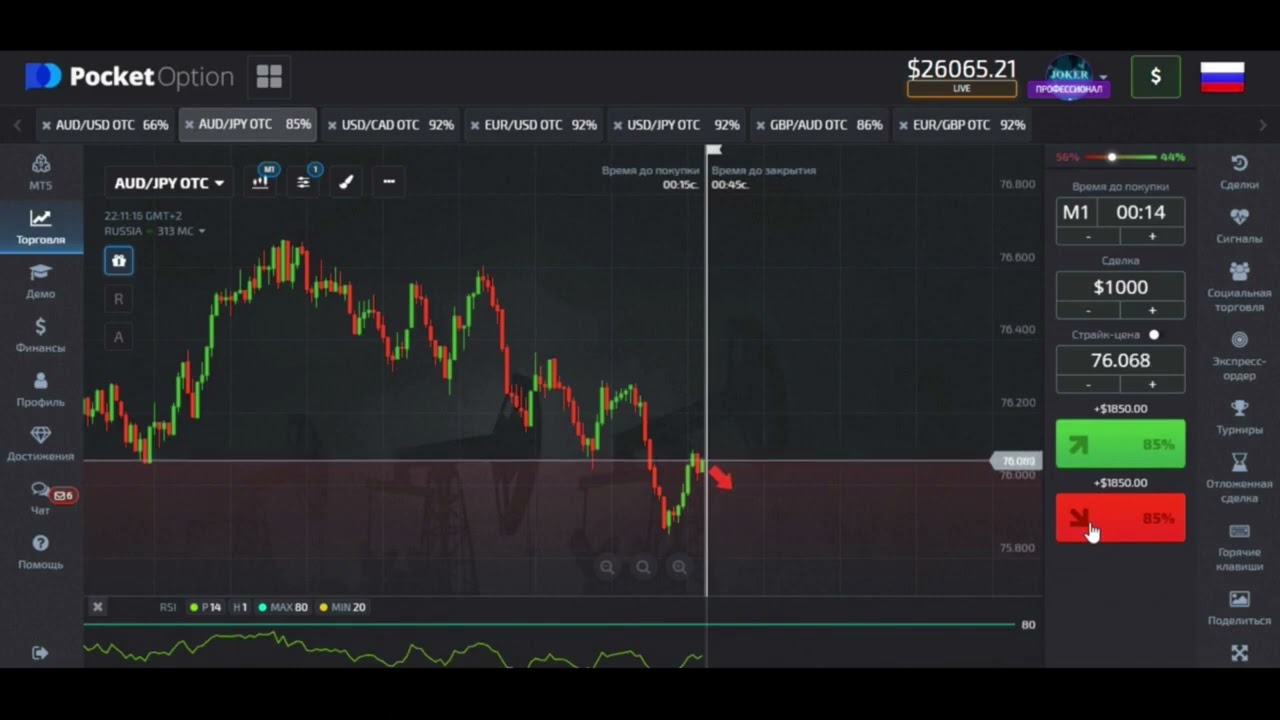Click the Pocket Option logo
The height and width of the screenshot is (720, 1280).
click(x=129, y=77)
